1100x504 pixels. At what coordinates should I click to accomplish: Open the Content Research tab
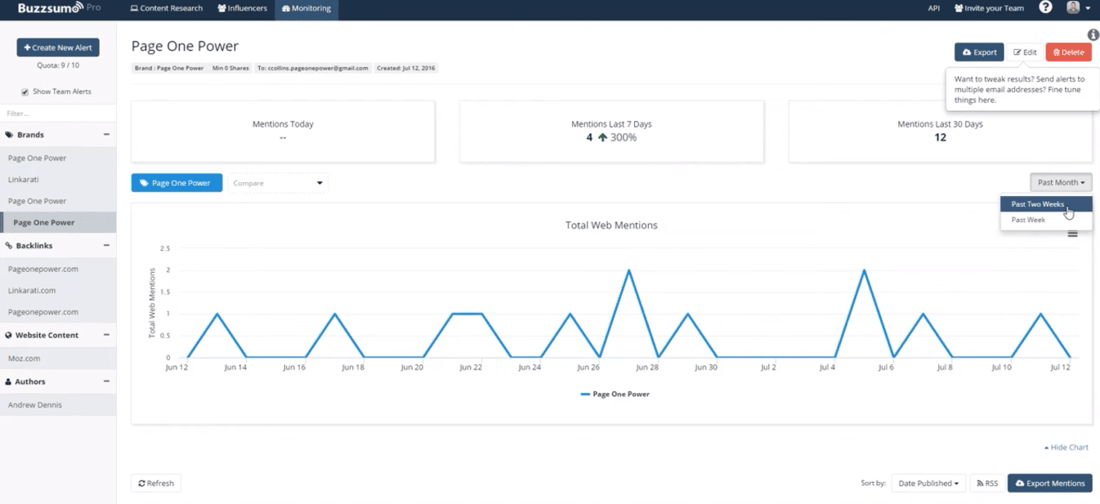pos(167,8)
